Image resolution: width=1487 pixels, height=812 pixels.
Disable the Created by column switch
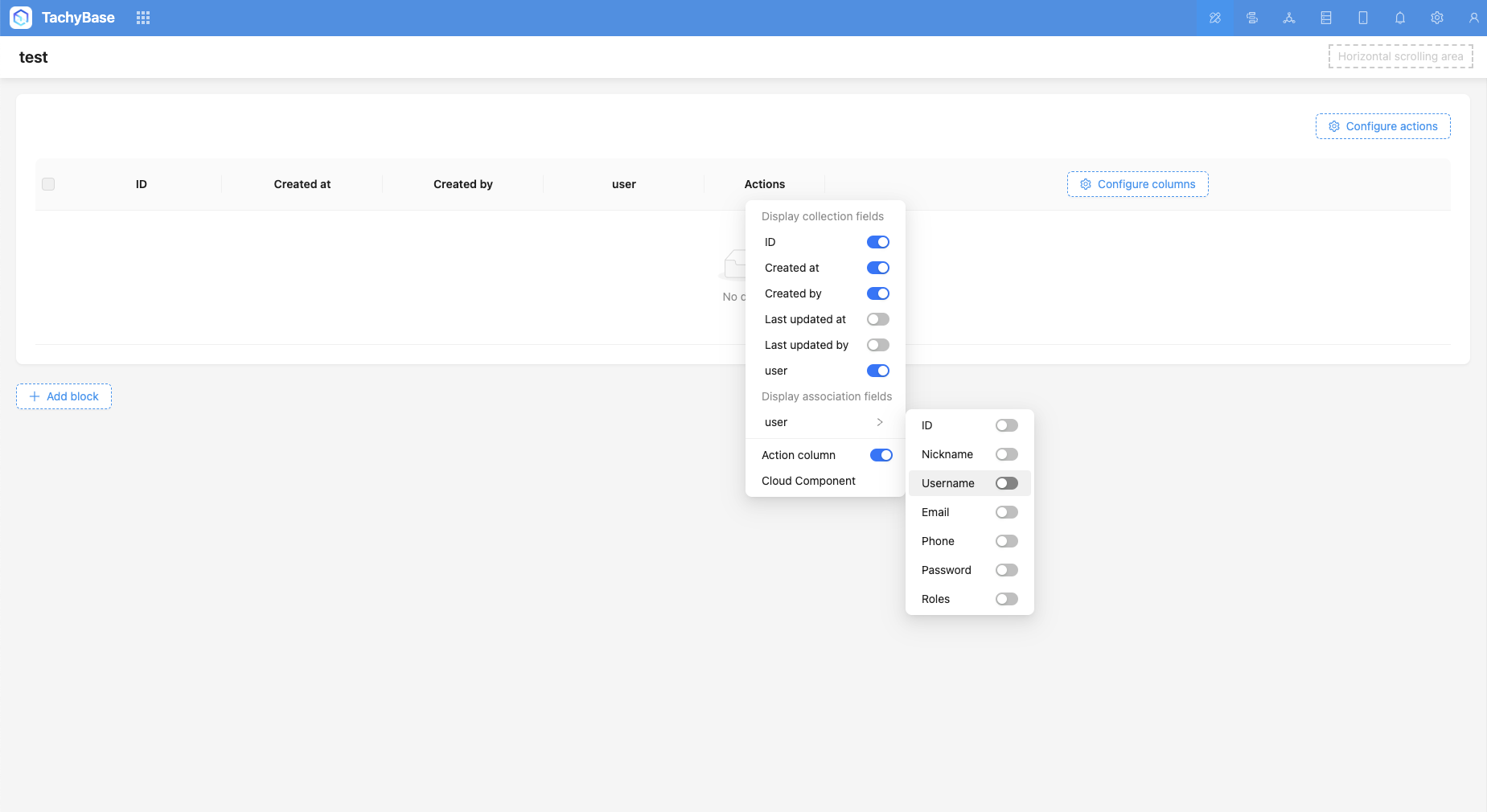click(x=878, y=293)
